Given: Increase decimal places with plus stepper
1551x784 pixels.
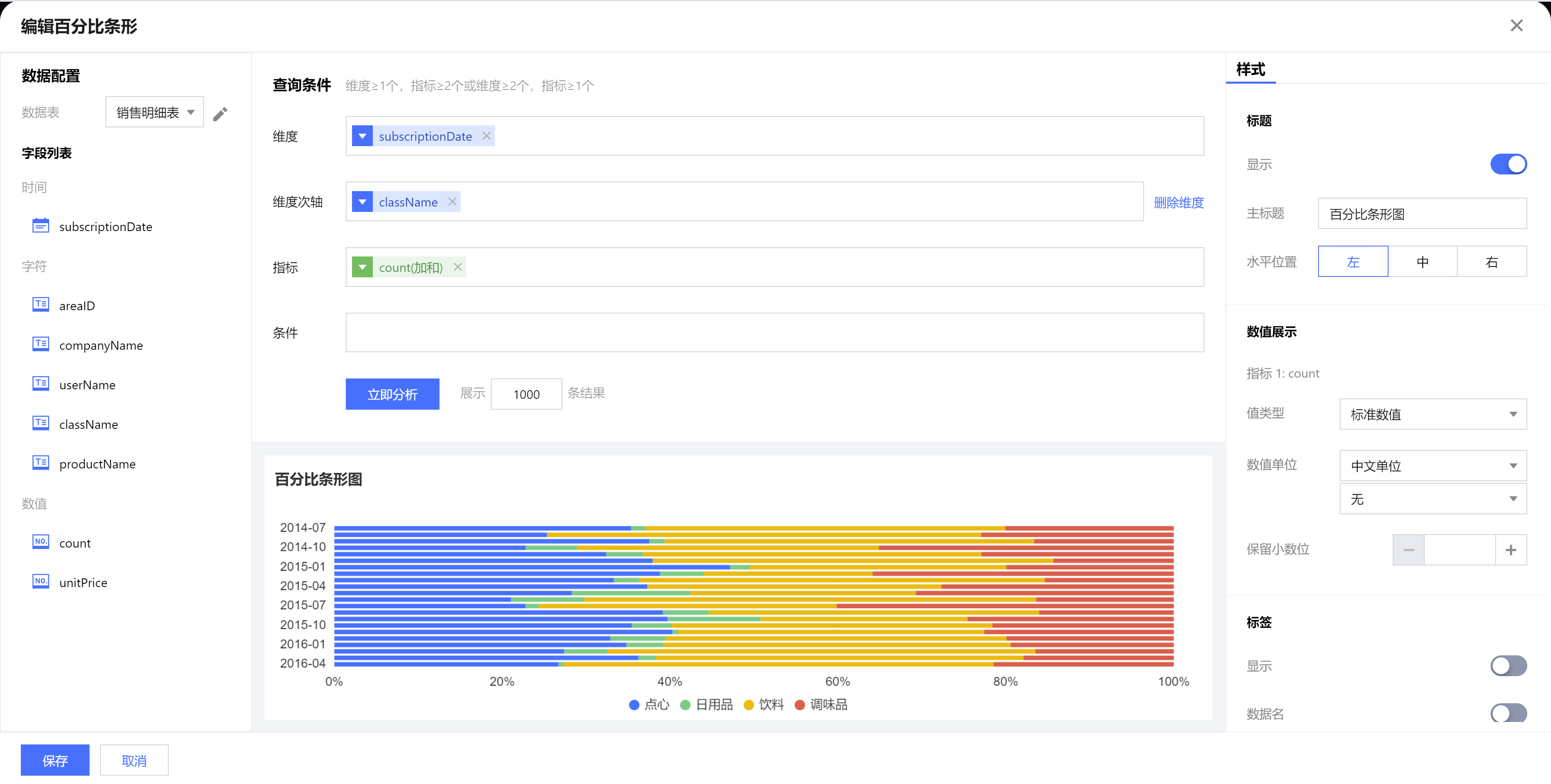Looking at the screenshot, I should [x=1510, y=550].
